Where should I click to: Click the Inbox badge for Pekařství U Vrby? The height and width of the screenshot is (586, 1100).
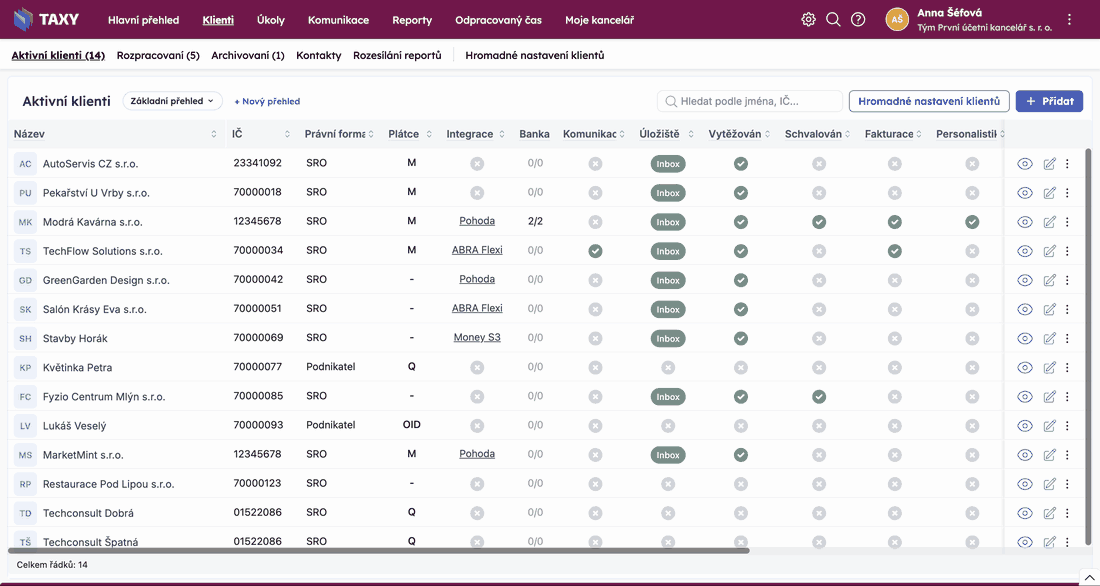pos(668,193)
